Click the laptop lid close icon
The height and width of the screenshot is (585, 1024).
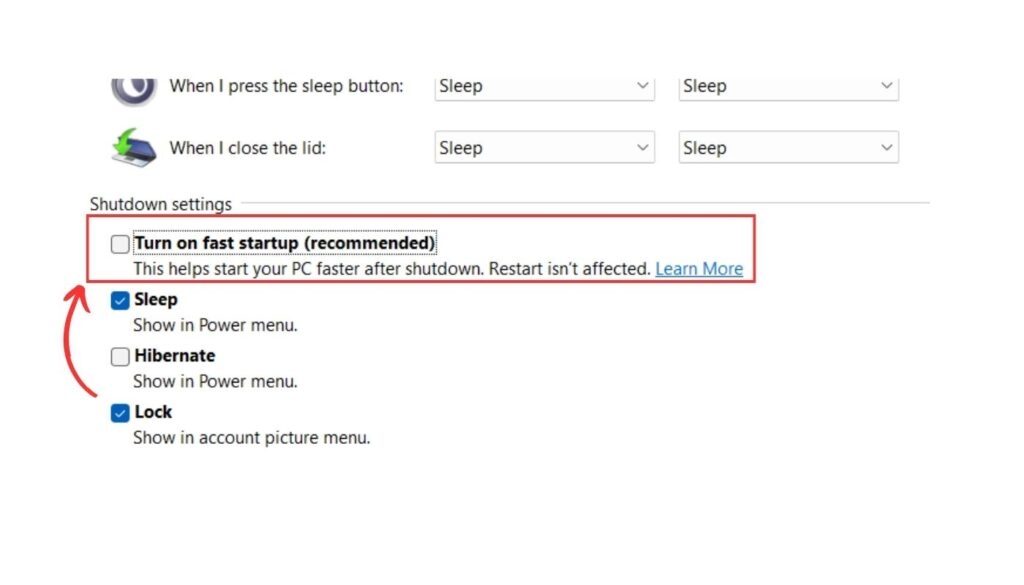point(134,148)
